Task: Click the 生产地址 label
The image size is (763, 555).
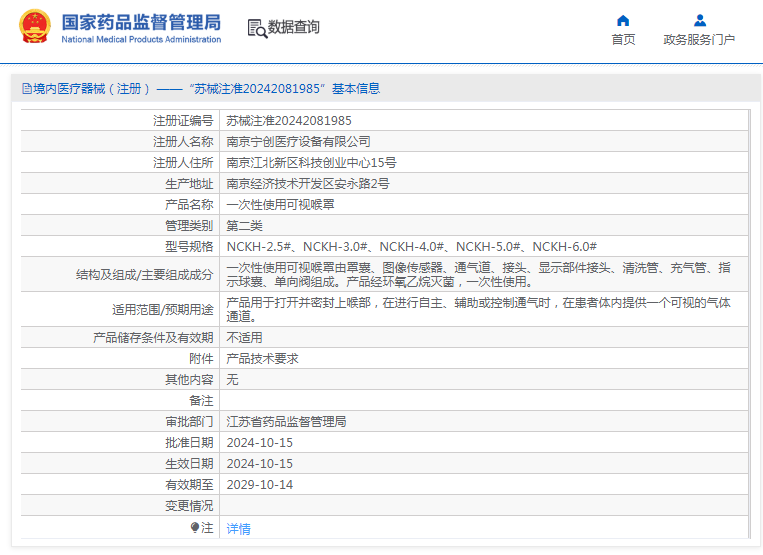Action: coord(189,183)
